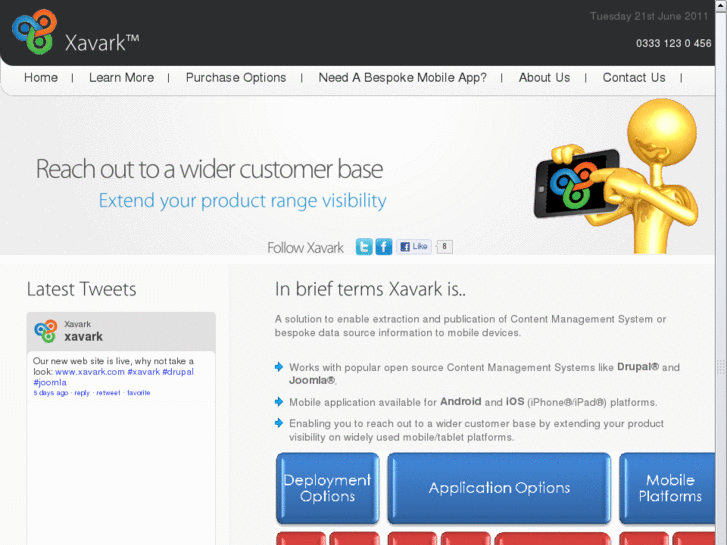Click the Like count box showing 8
Image resolution: width=727 pixels, height=545 pixels.
[444, 246]
